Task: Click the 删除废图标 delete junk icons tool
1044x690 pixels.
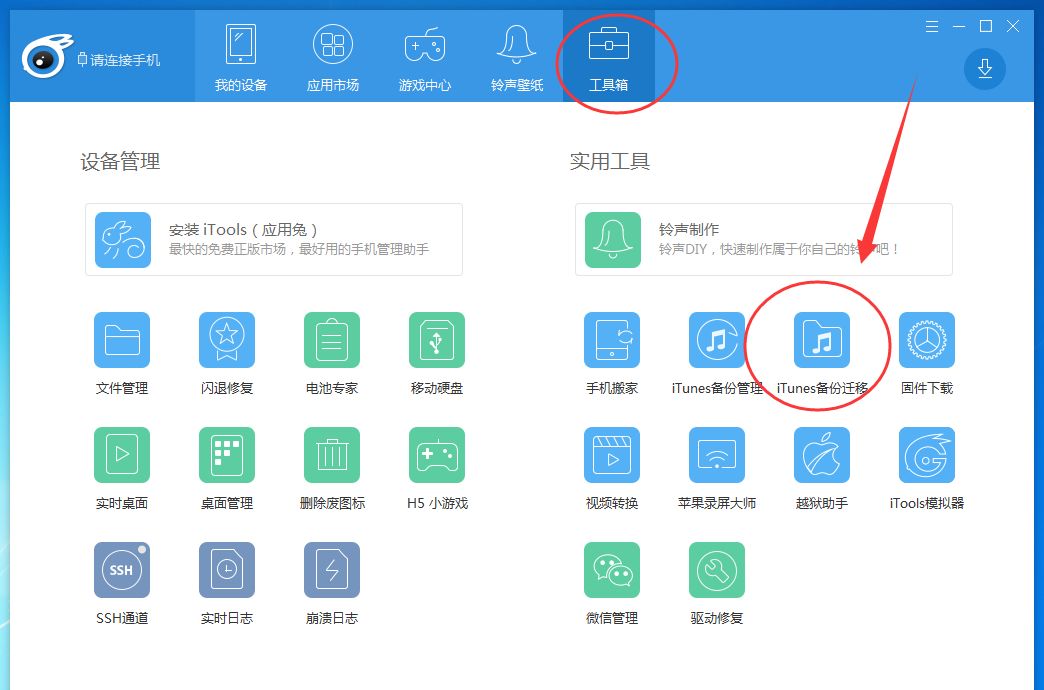Action: pos(332,456)
